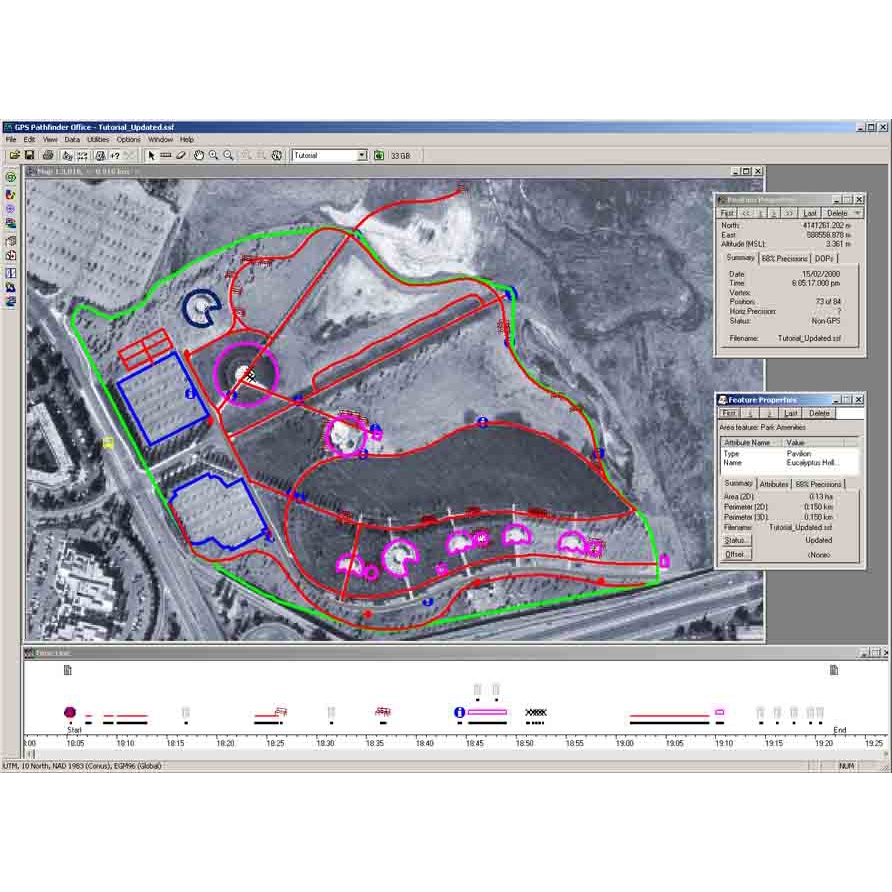Click the Offset... button
This screenshot has height=892, width=892.
(736, 554)
